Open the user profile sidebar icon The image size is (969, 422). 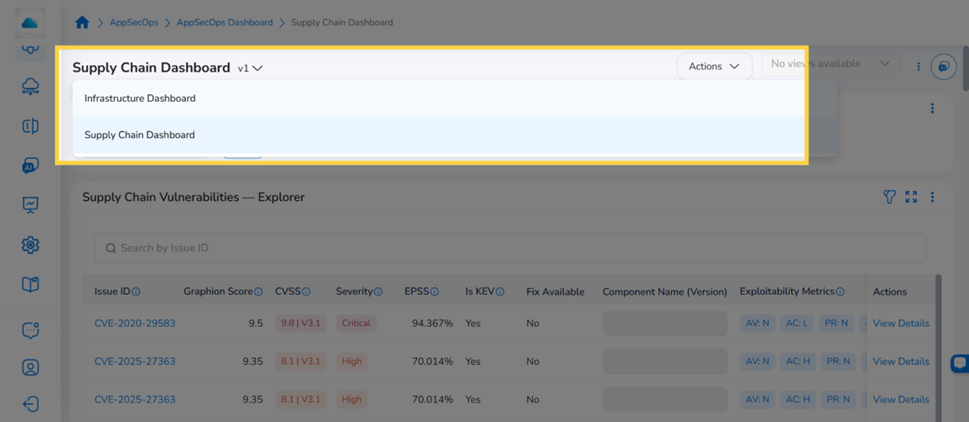[30, 368]
